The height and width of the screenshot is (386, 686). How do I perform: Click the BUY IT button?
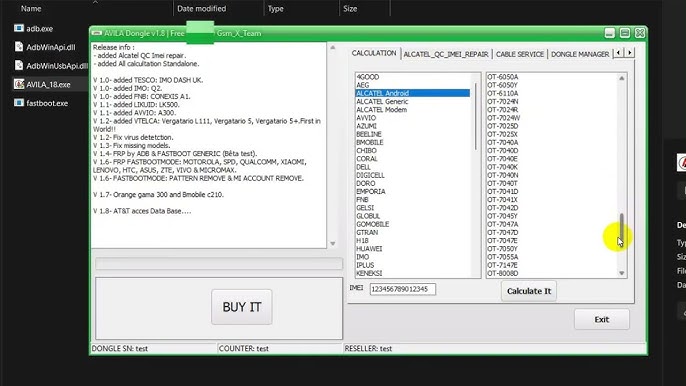[242, 307]
